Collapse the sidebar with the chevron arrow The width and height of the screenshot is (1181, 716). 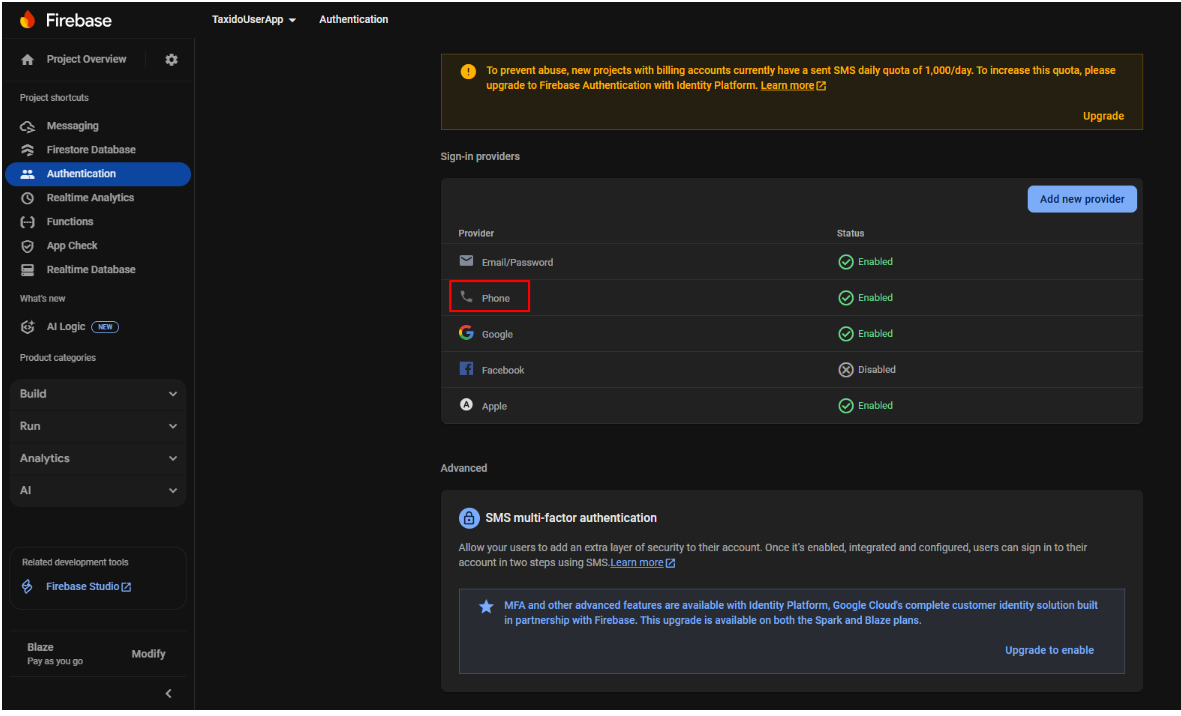168,693
